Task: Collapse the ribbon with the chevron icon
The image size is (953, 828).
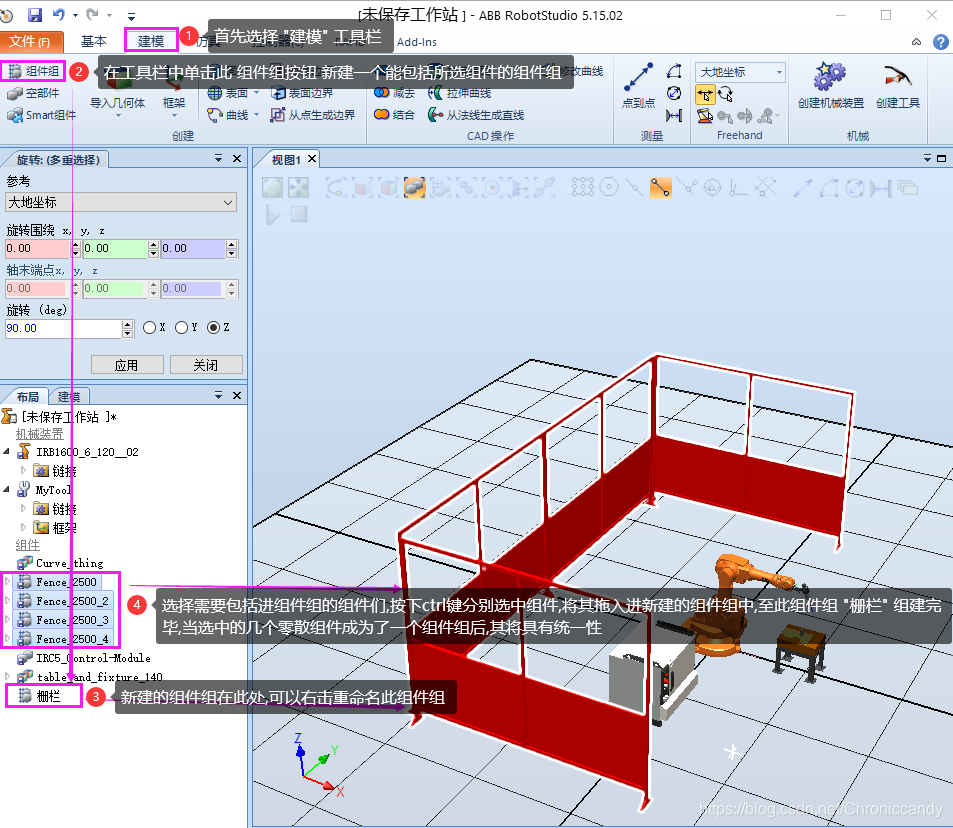Action: (x=917, y=42)
